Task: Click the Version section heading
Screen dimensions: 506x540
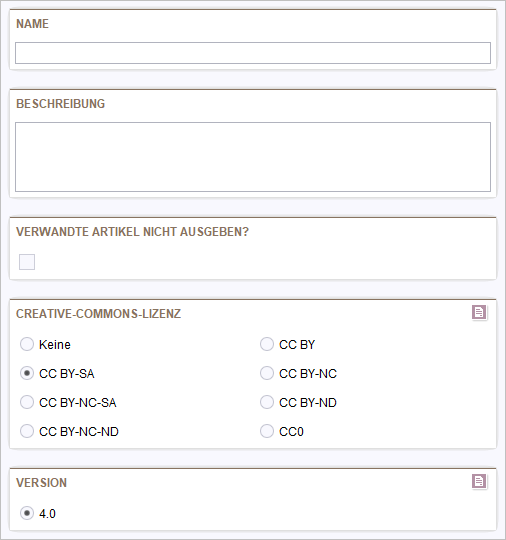Action: pos(41,483)
